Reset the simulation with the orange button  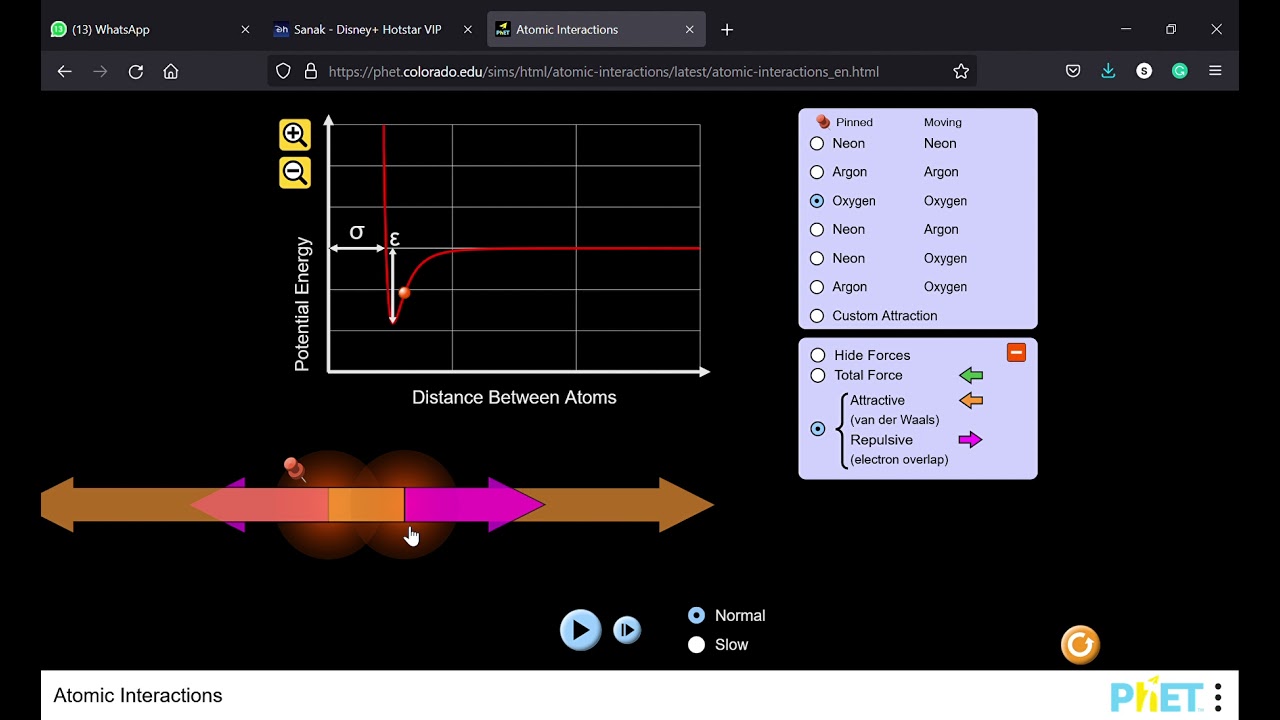click(x=1080, y=645)
